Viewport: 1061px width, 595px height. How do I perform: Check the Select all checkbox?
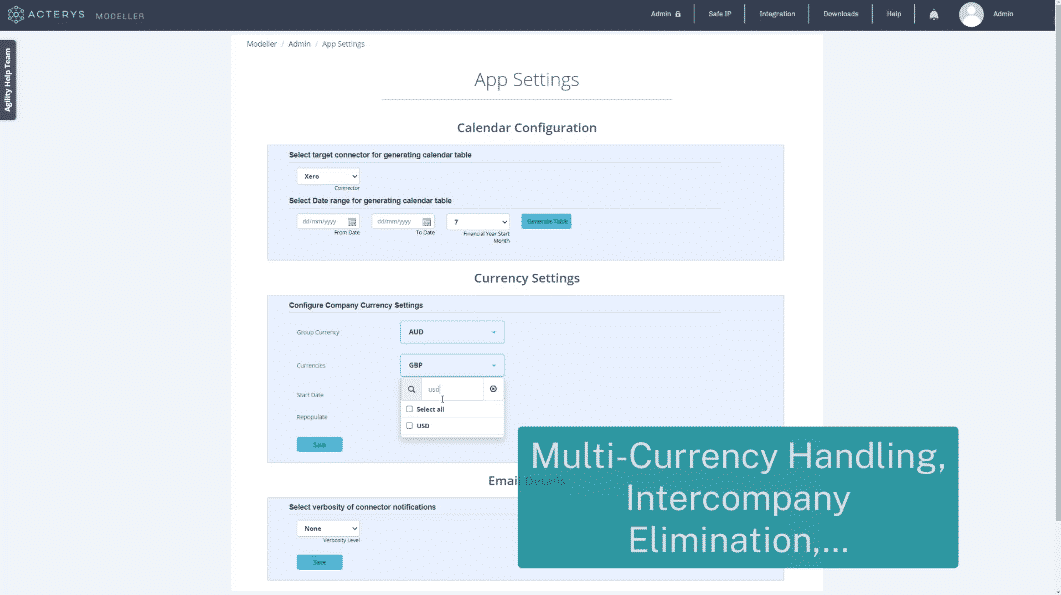tap(409, 409)
